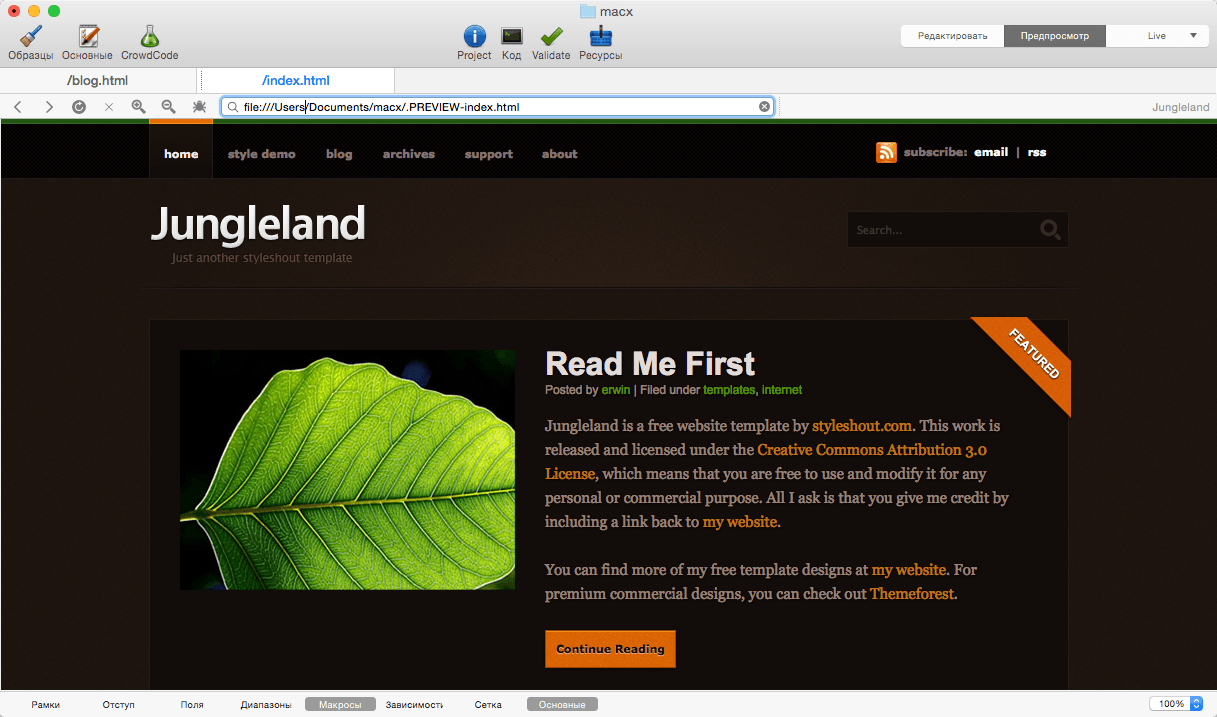Open the blog nav item
1217x717 pixels.
point(339,154)
